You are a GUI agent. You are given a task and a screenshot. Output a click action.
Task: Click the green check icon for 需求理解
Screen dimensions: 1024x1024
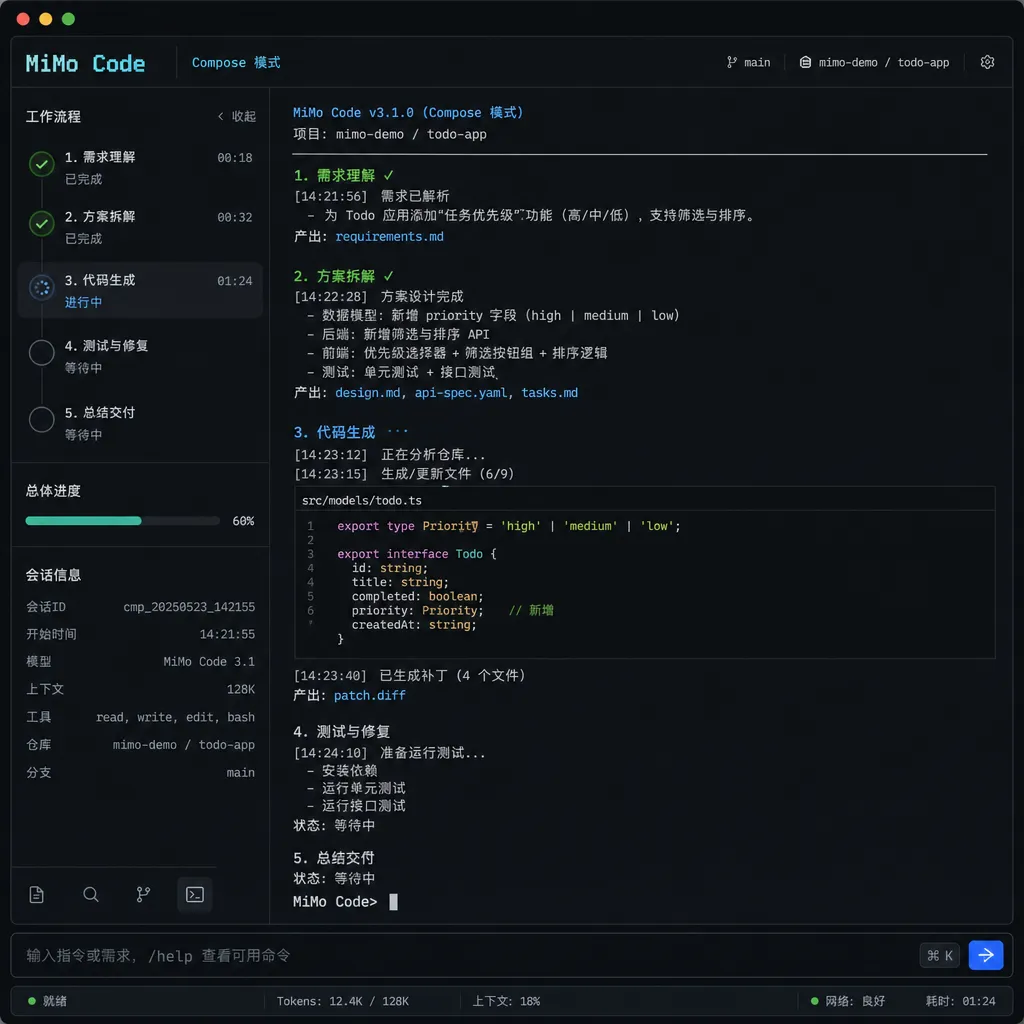click(42, 164)
